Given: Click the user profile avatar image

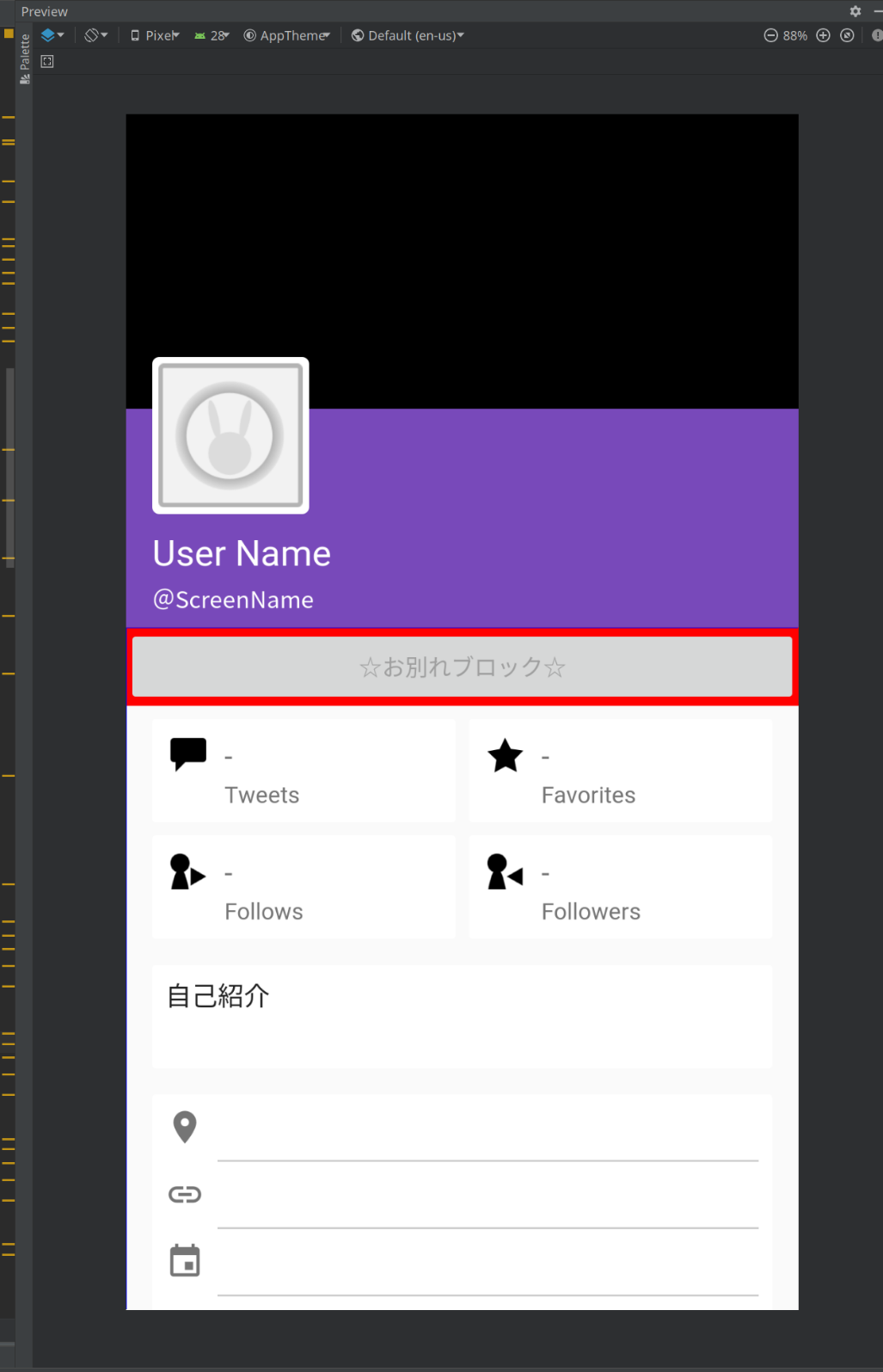Looking at the screenshot, I should [230, 435].
